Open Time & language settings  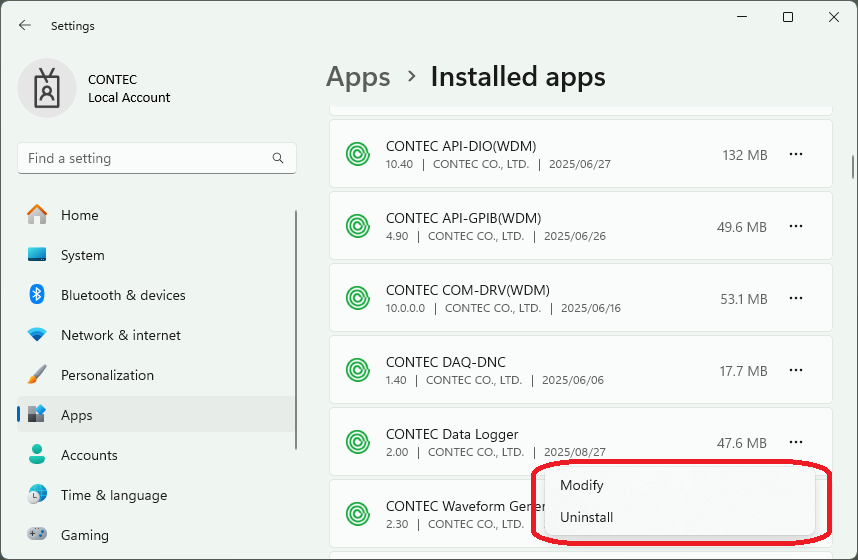pyautogui.click(x=113, y=495)
